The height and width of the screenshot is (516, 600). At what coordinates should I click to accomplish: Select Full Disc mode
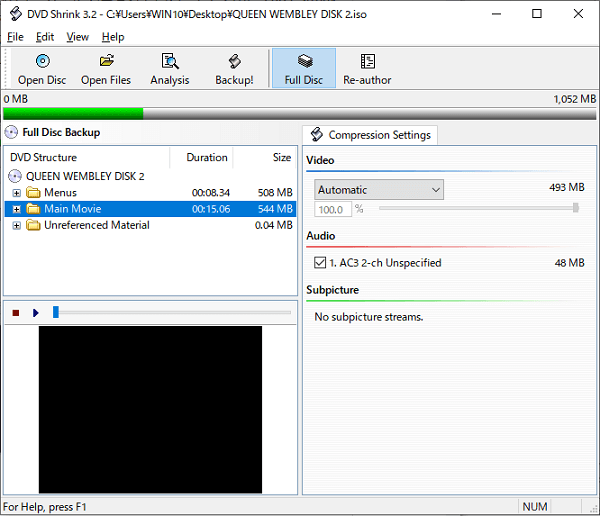(x=304, y=68)
